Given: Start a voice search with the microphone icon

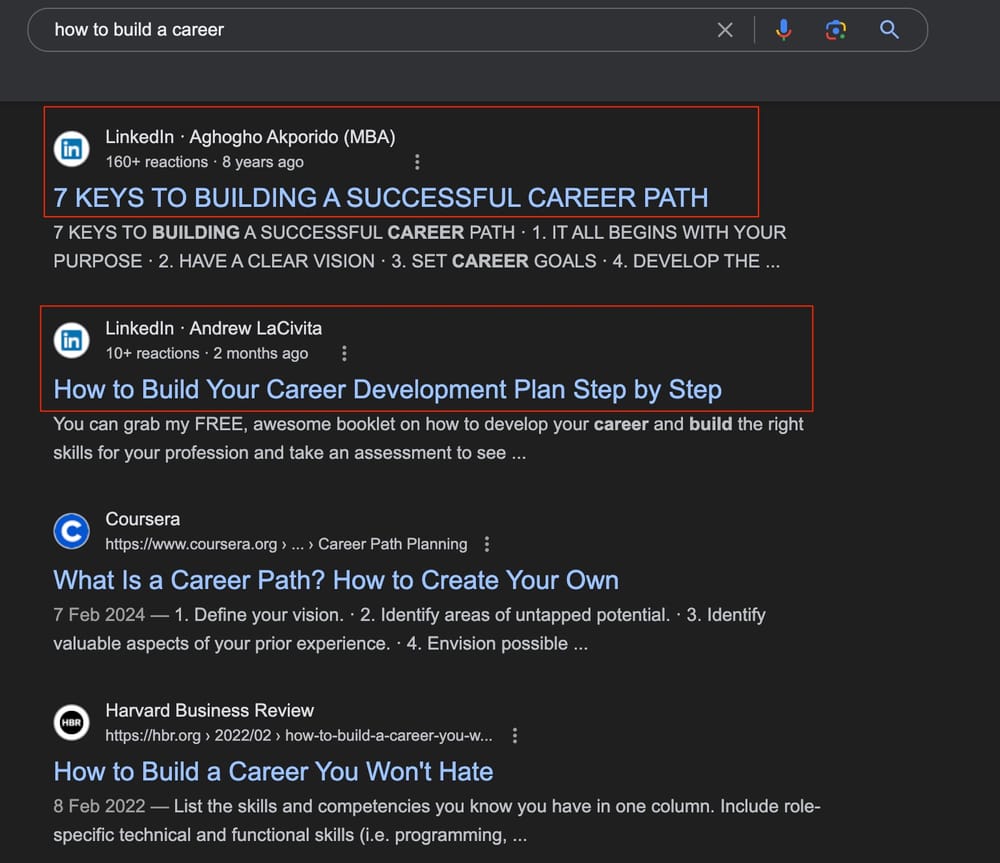Looking at the screenshot, I should coord(784,29).
